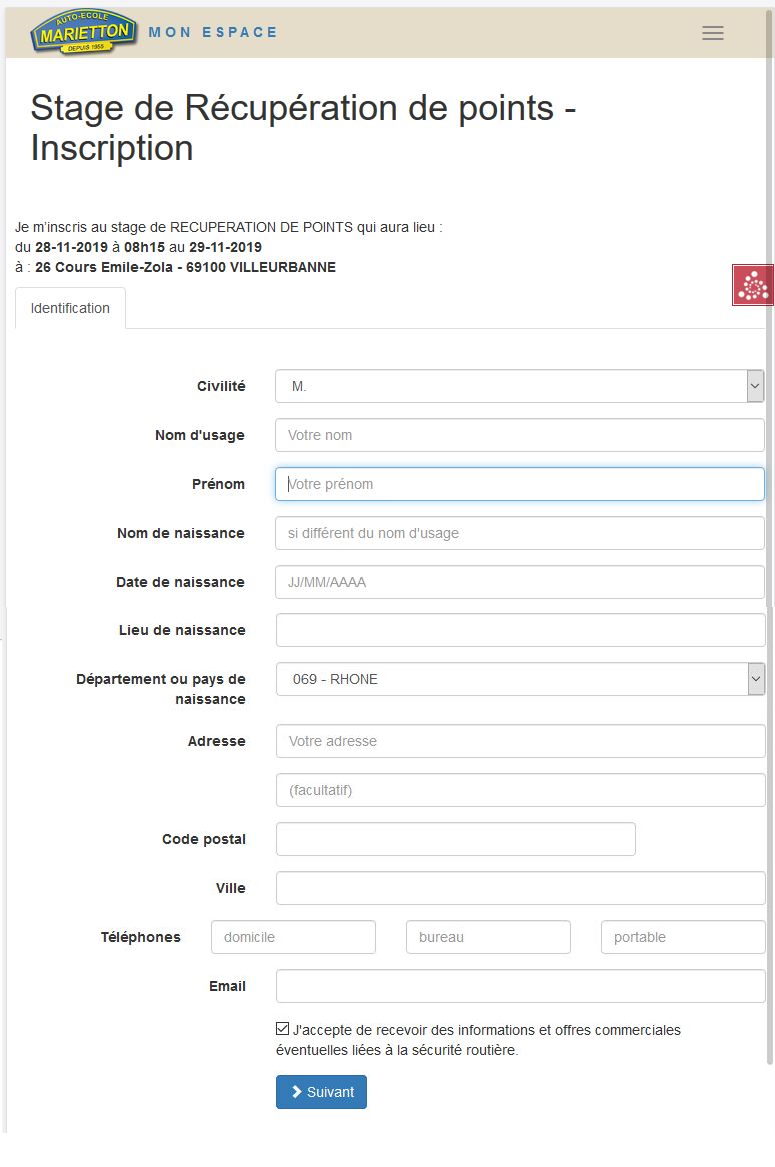Select the Nom de naissance input
The height and width of the screenshot is (1167, 775).
[519, 533]
